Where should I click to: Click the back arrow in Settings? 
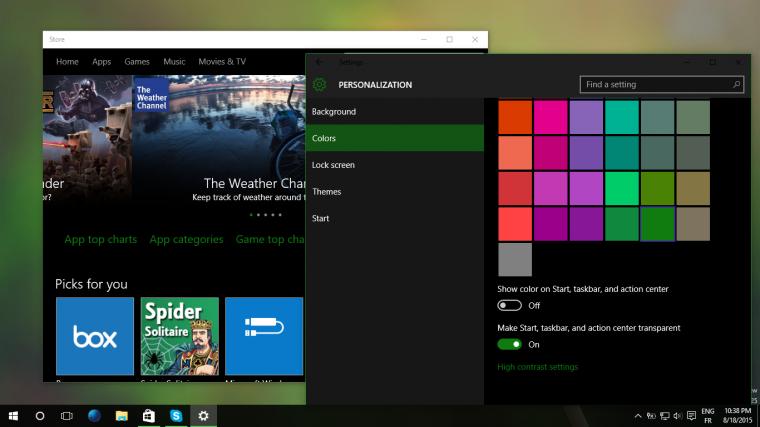(x=319, y=62)
